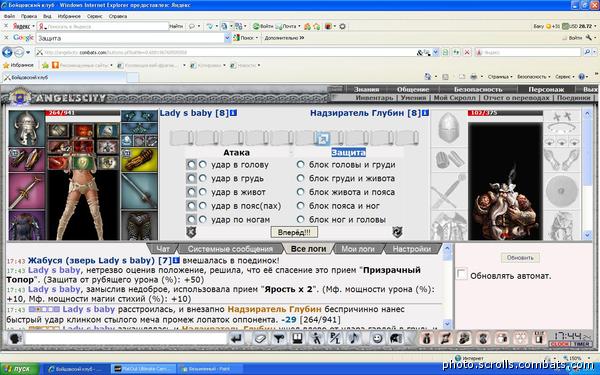This screenshot has height=375, width=600.
Task: Select block option блок груди и живота
Action: (x=300, y=178)
